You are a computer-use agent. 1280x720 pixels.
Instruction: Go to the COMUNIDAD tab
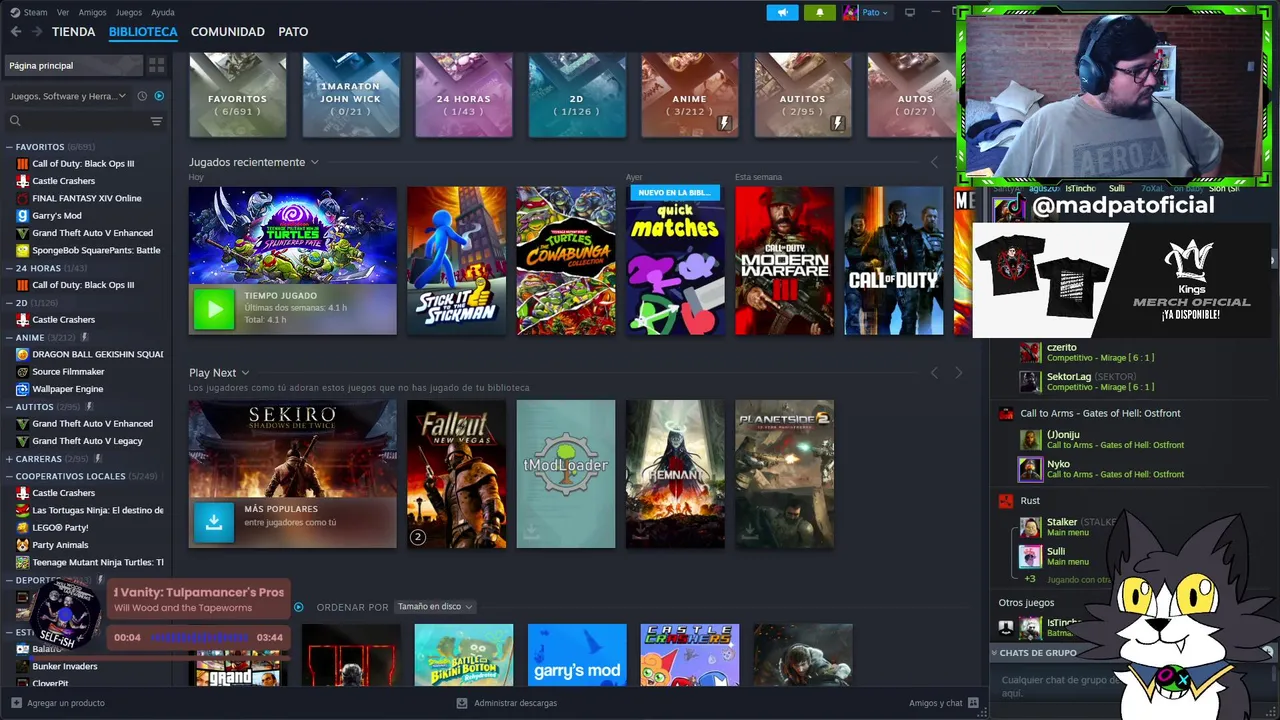coord(228,32)
